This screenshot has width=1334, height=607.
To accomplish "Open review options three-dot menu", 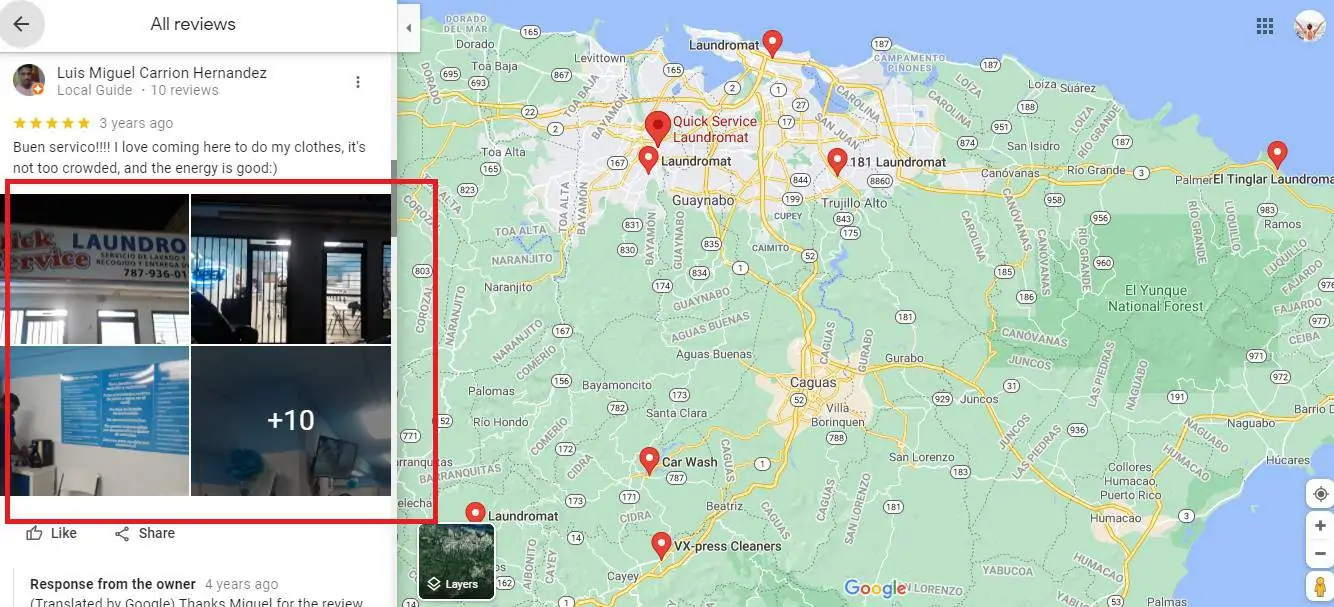I will 358,81.
